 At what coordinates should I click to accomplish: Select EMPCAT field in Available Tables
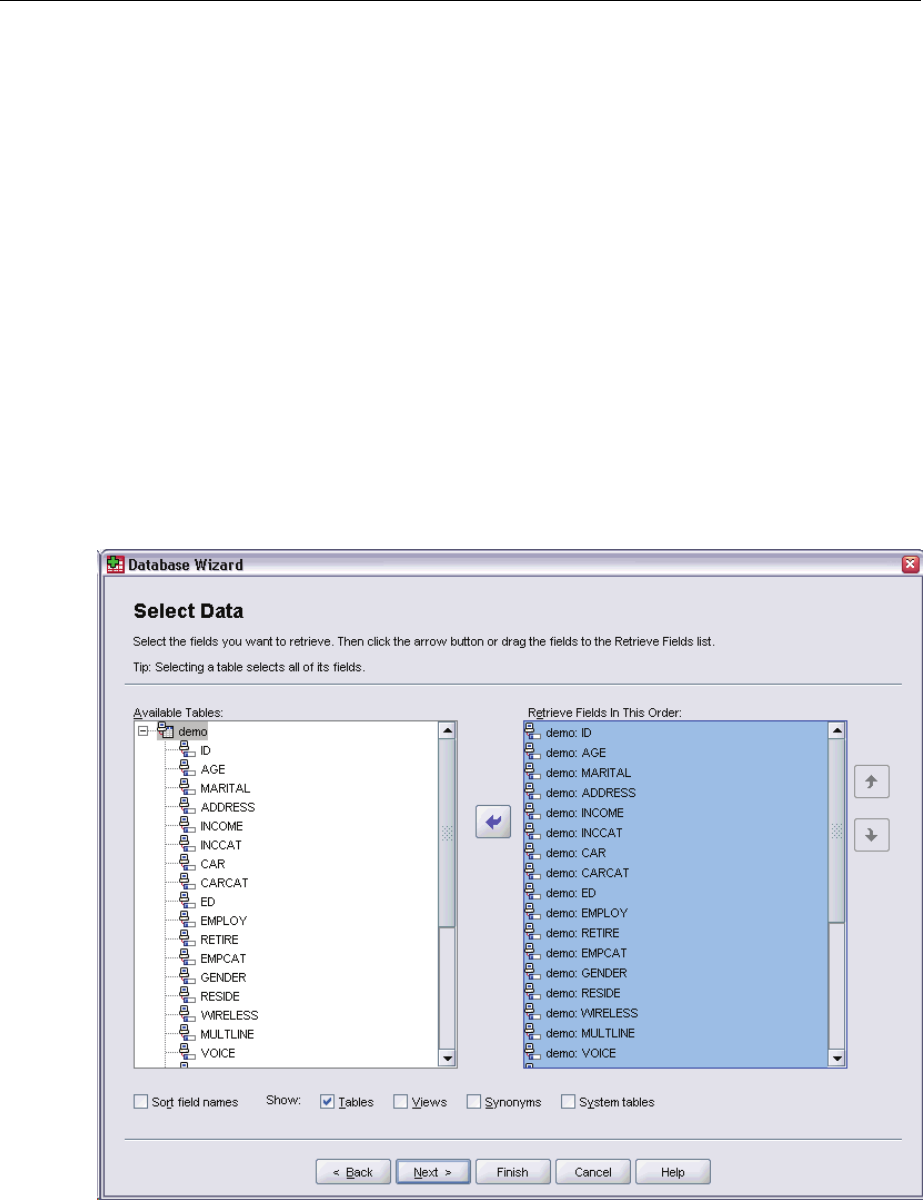(223, 958)
